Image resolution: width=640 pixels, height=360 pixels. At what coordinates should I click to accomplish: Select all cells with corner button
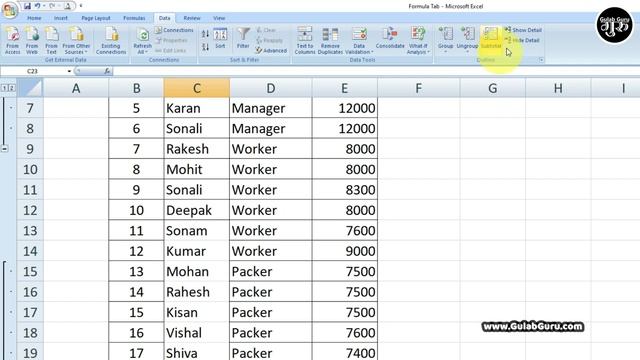pos(30,88)
